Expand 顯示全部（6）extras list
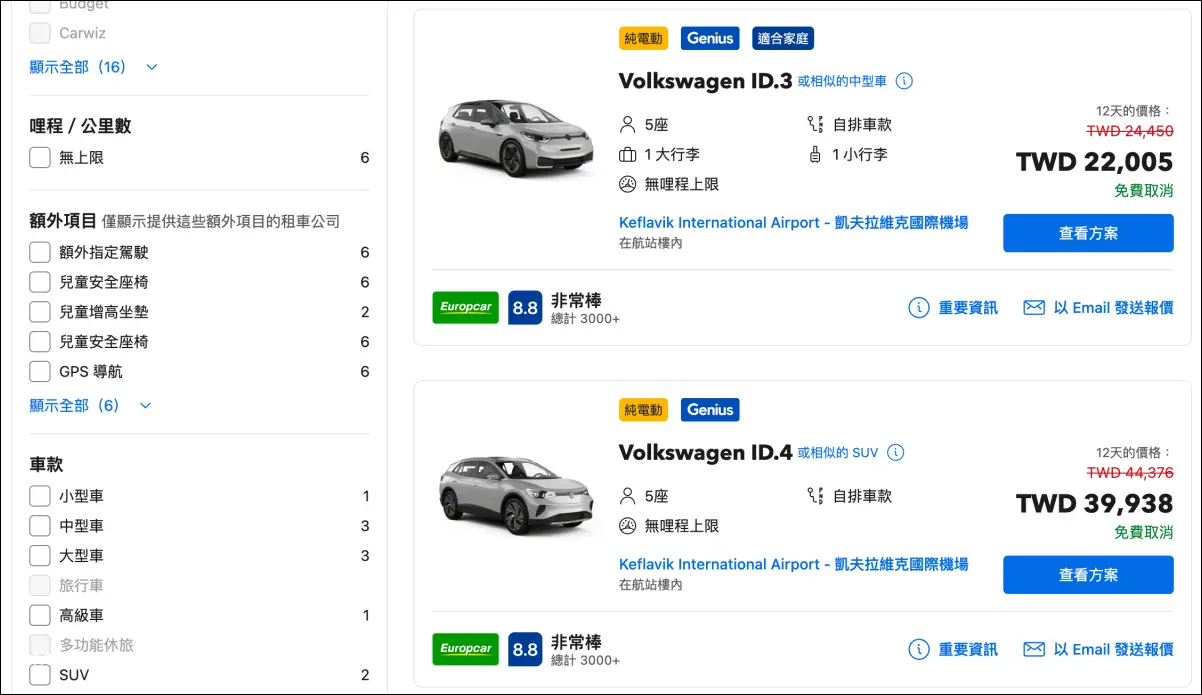The height and width of the screenshot is (695, 1202). 90,406
